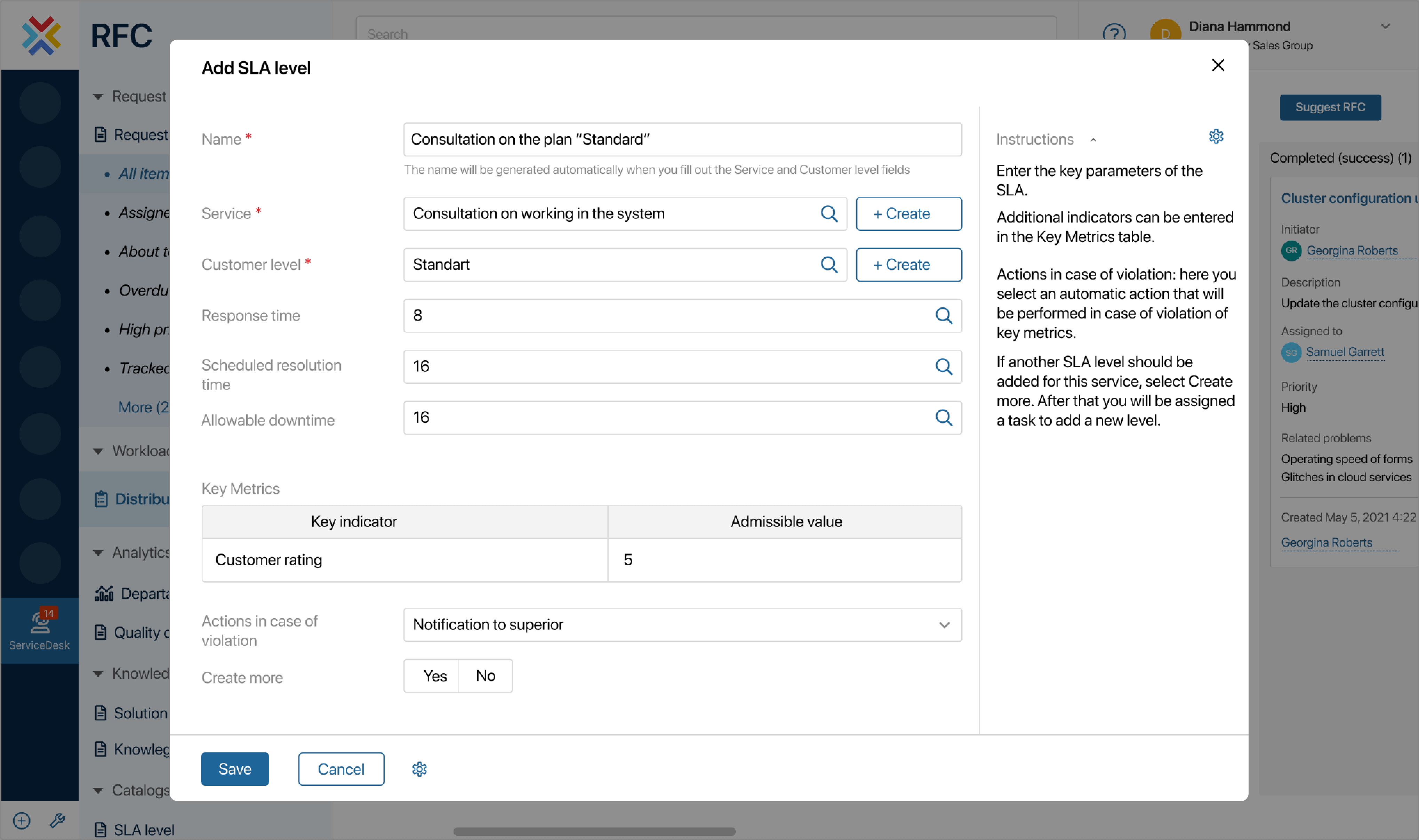Click the SLA level document icon

click(100, 829)
